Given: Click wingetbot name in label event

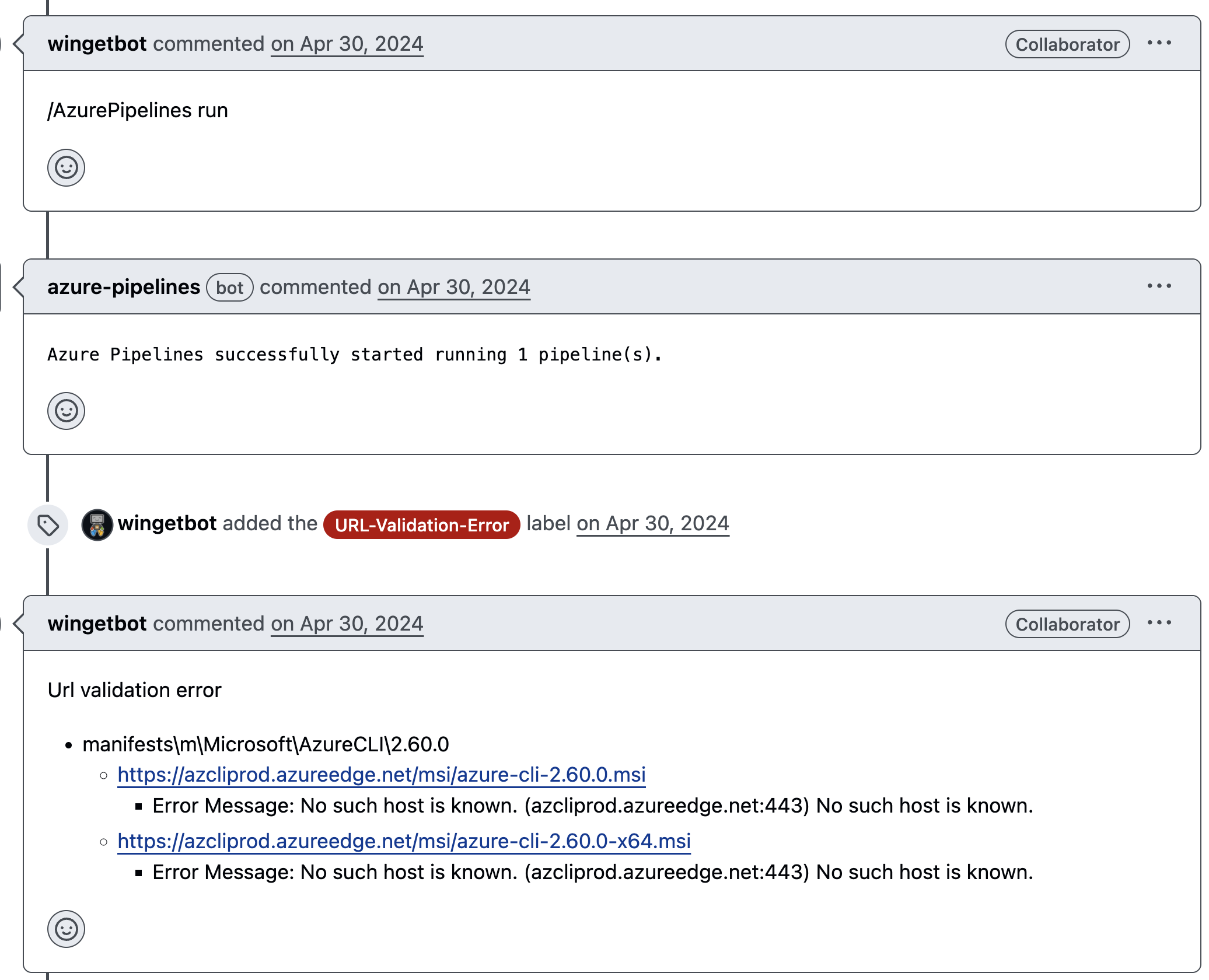Looking at the screenshot, I should point(167,524).
